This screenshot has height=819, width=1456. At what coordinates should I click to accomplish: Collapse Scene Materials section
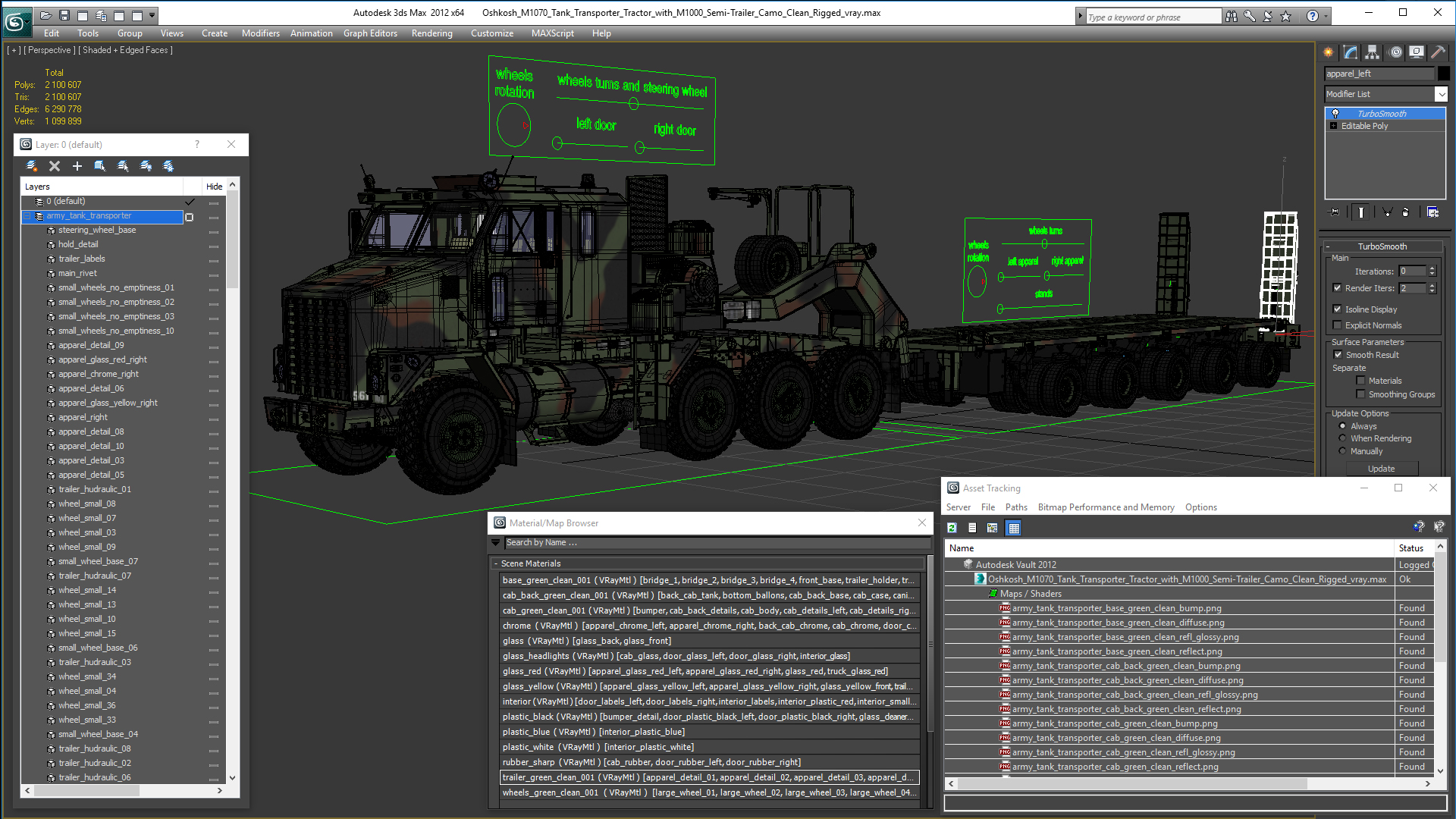click(x=496, y=564)
